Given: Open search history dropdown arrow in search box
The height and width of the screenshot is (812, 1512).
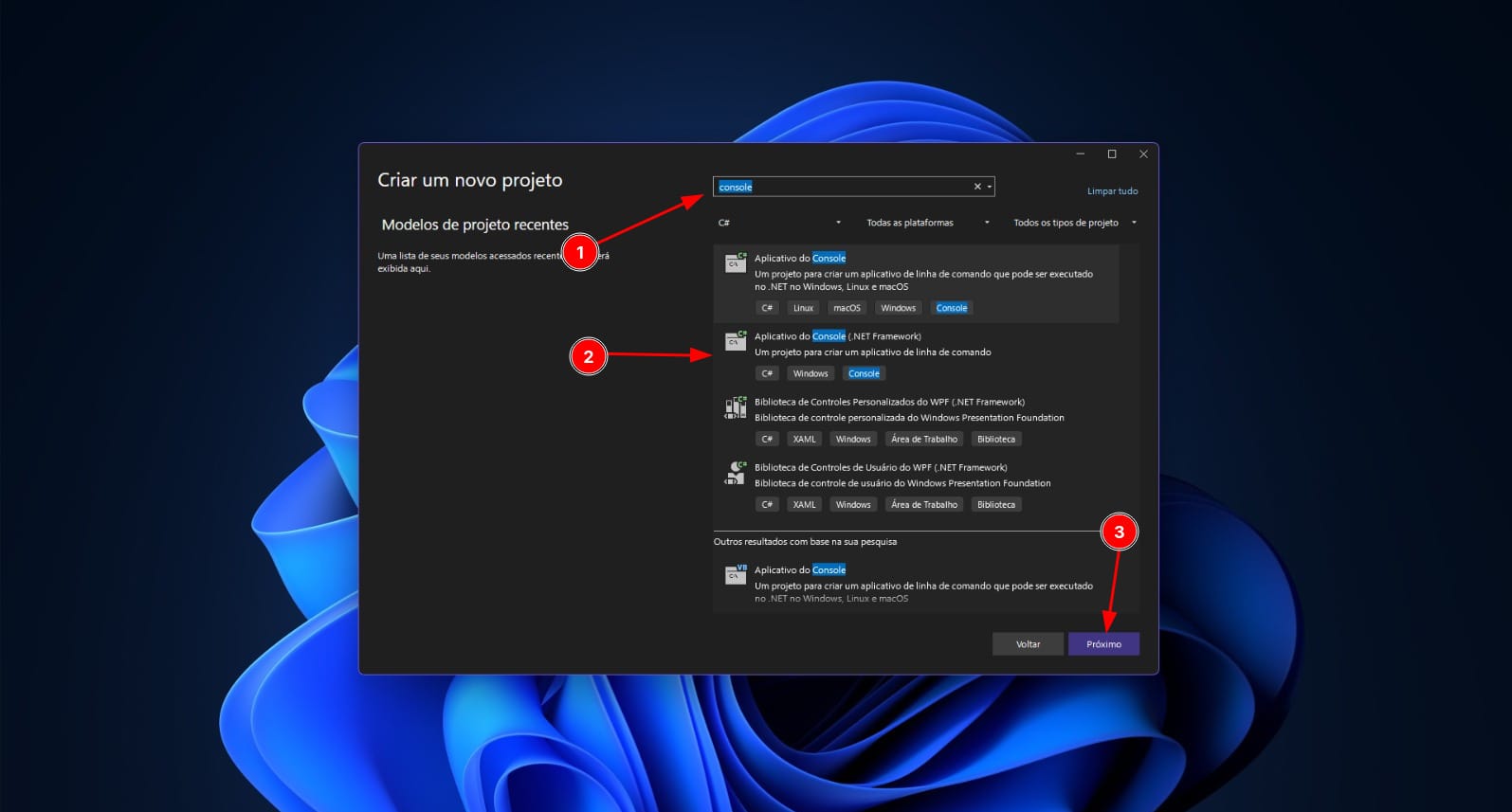Looking at the screenshot, I should point(989,187).
